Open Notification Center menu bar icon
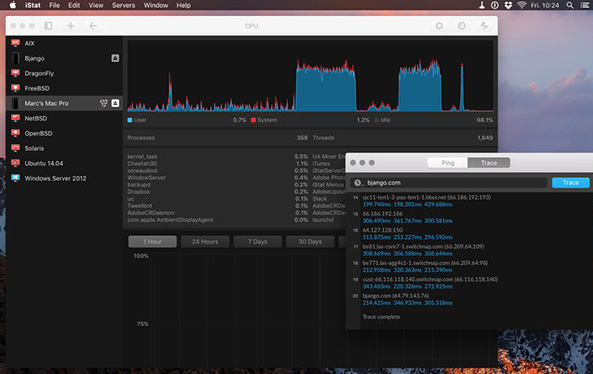Screen dimensions: 593x374 coord(585,5)
